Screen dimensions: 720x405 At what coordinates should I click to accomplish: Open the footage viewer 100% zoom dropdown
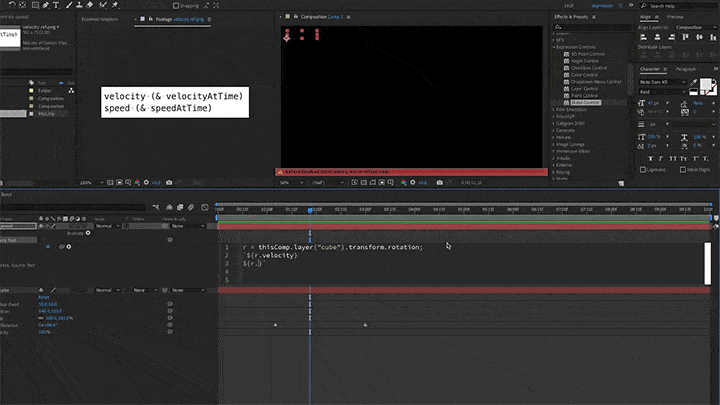(x=91, y=183)
